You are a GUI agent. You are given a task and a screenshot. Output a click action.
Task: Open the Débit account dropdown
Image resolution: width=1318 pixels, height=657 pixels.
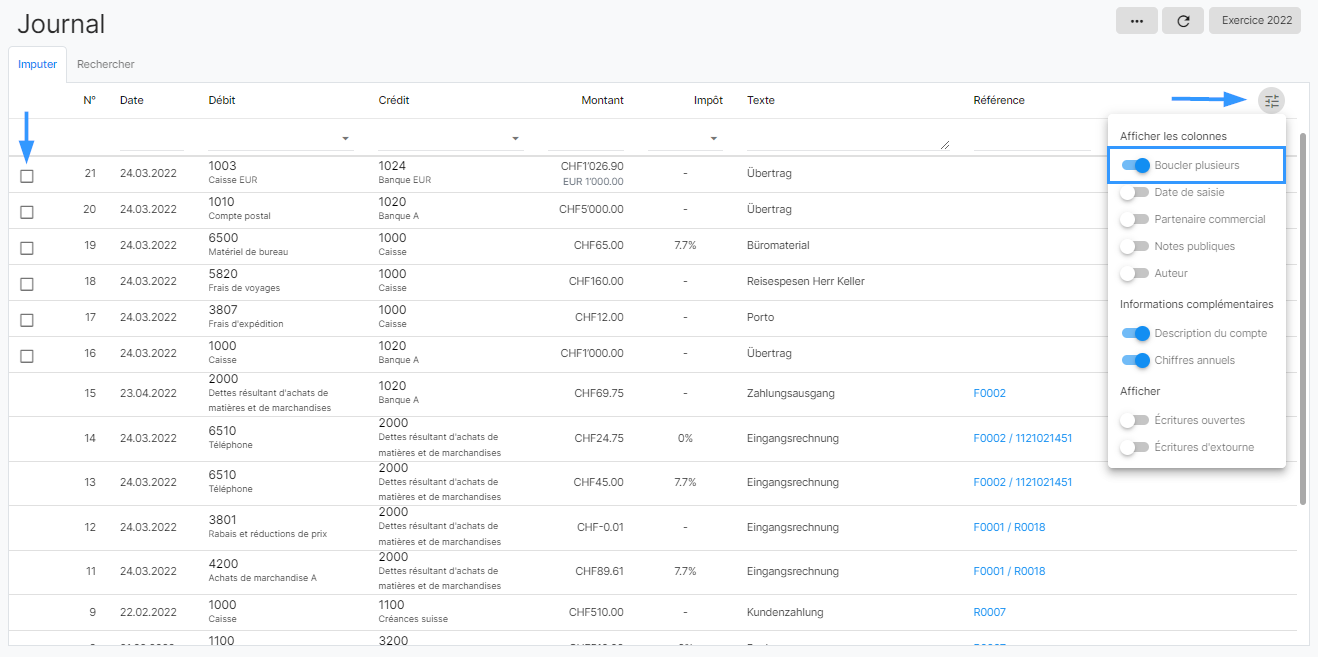coord(281,138)
